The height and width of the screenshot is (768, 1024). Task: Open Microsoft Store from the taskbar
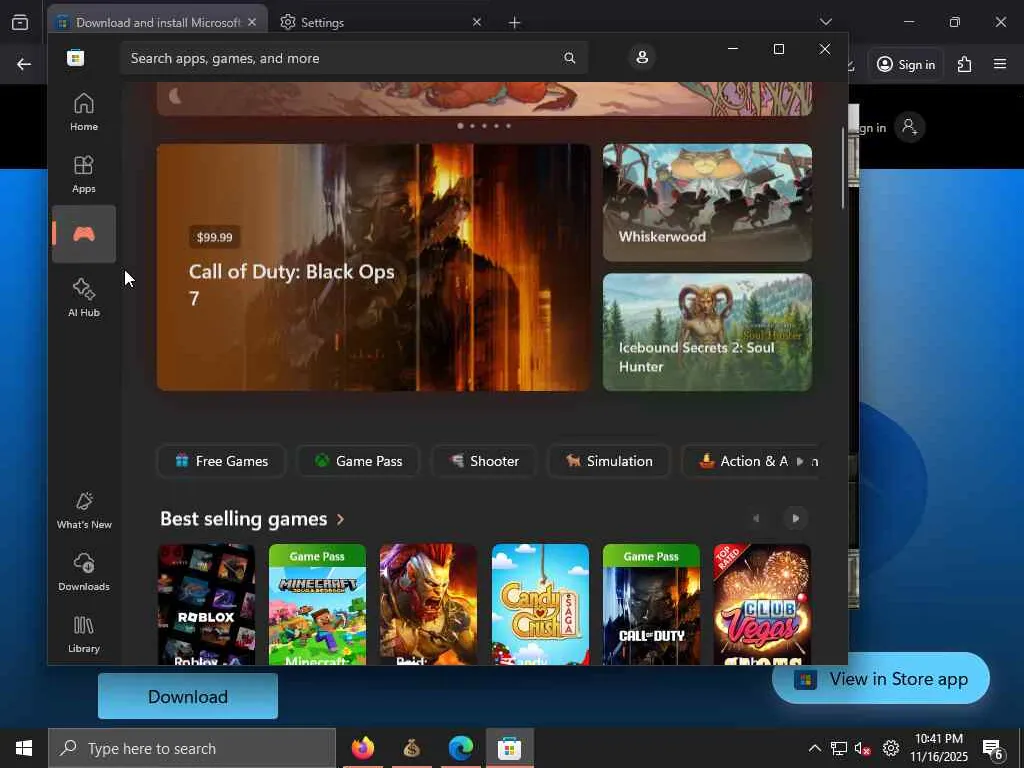(509, 748)
